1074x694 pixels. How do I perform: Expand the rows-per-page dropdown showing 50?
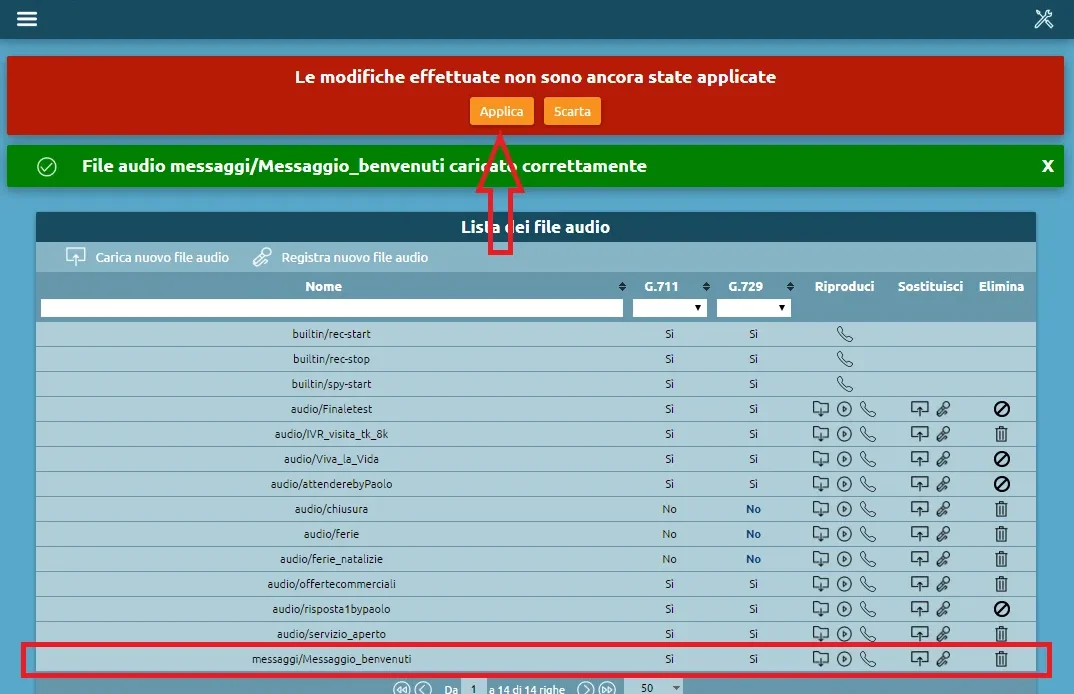point(655,688)
